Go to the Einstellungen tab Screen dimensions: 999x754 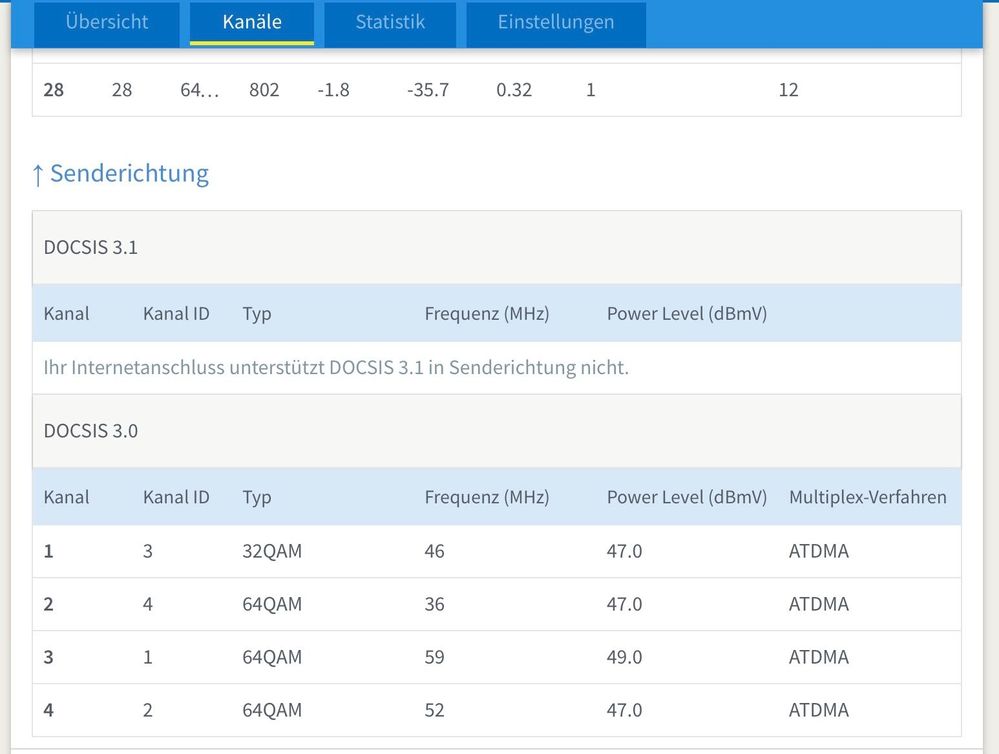(x=556, y=22)
